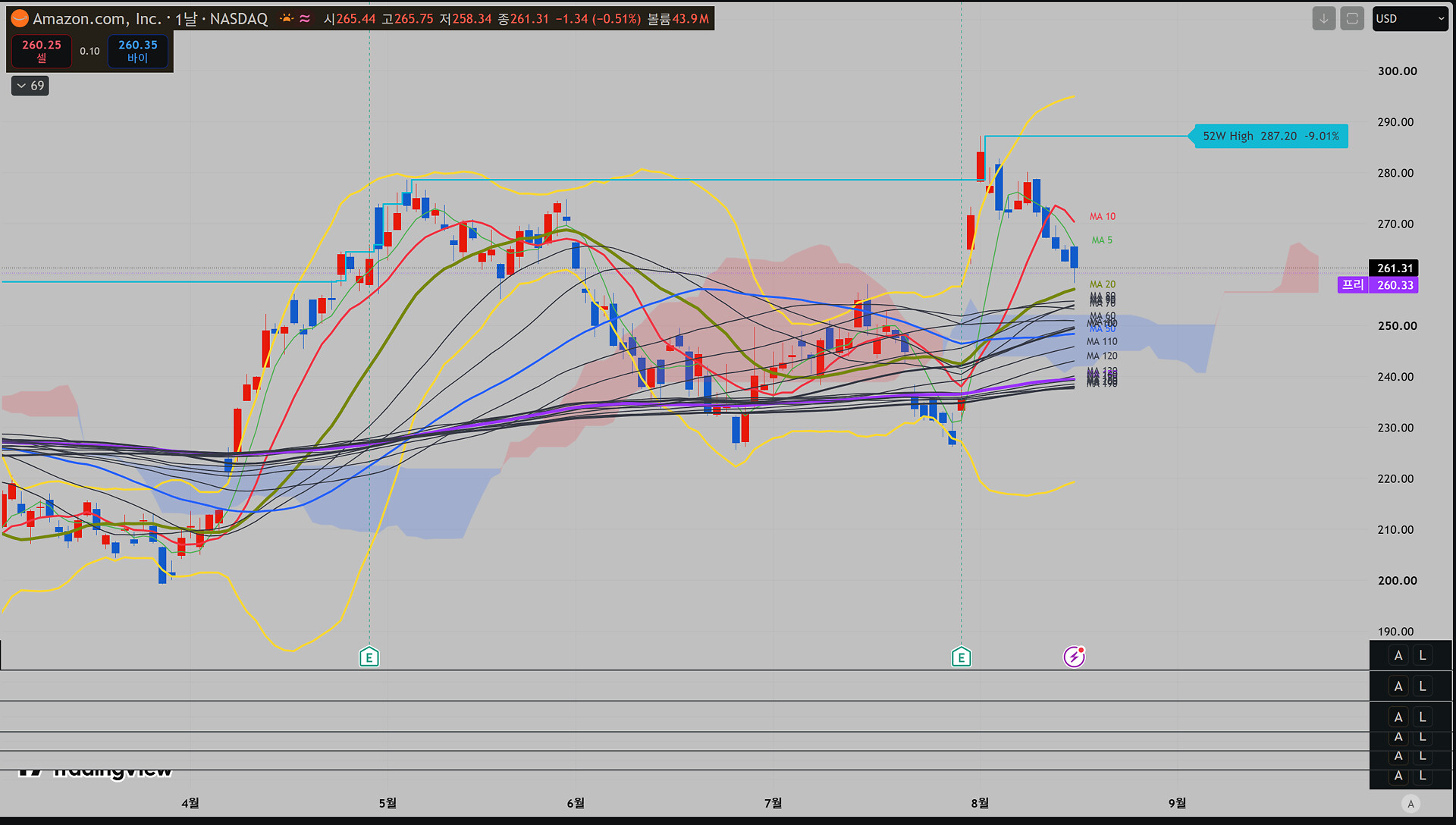Click the 5월 time axis label
Image resolution: width=1456 pixels, height=825 pixels.
point(388,802)
